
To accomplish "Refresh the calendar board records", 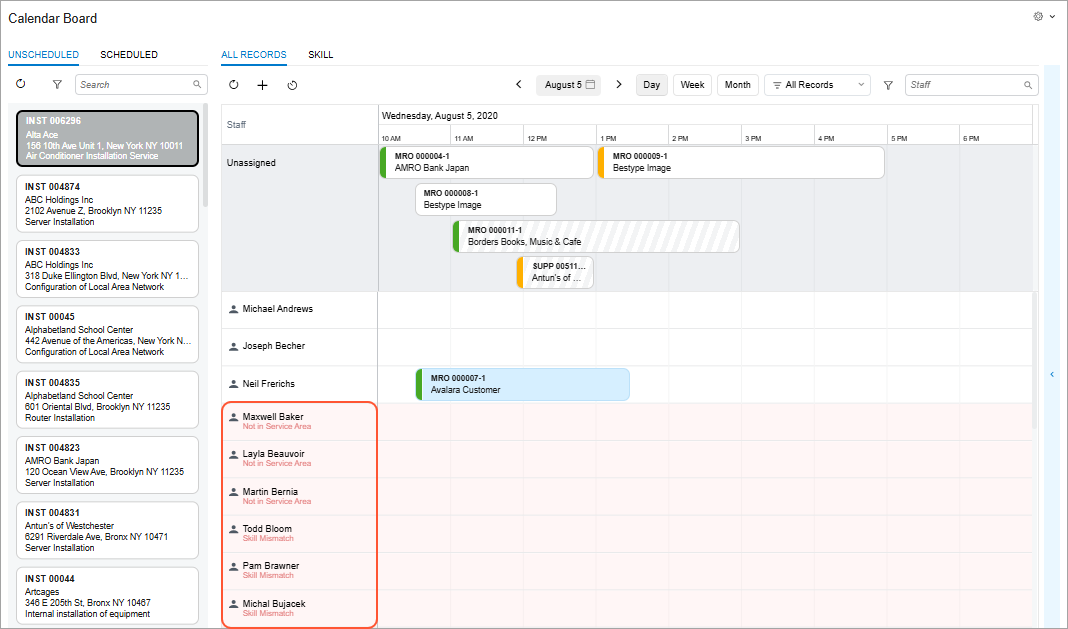I will tap(234, 85).
